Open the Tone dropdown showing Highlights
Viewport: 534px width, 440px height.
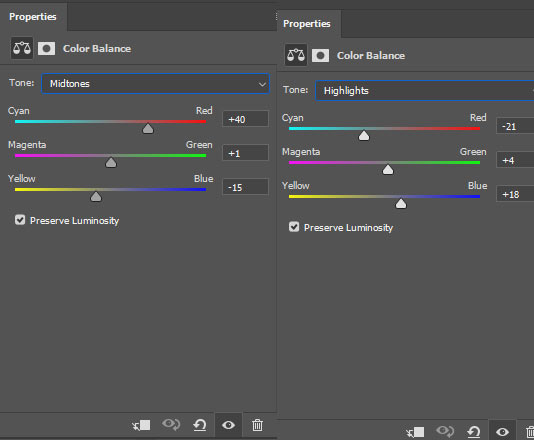(x=424, y=90)
